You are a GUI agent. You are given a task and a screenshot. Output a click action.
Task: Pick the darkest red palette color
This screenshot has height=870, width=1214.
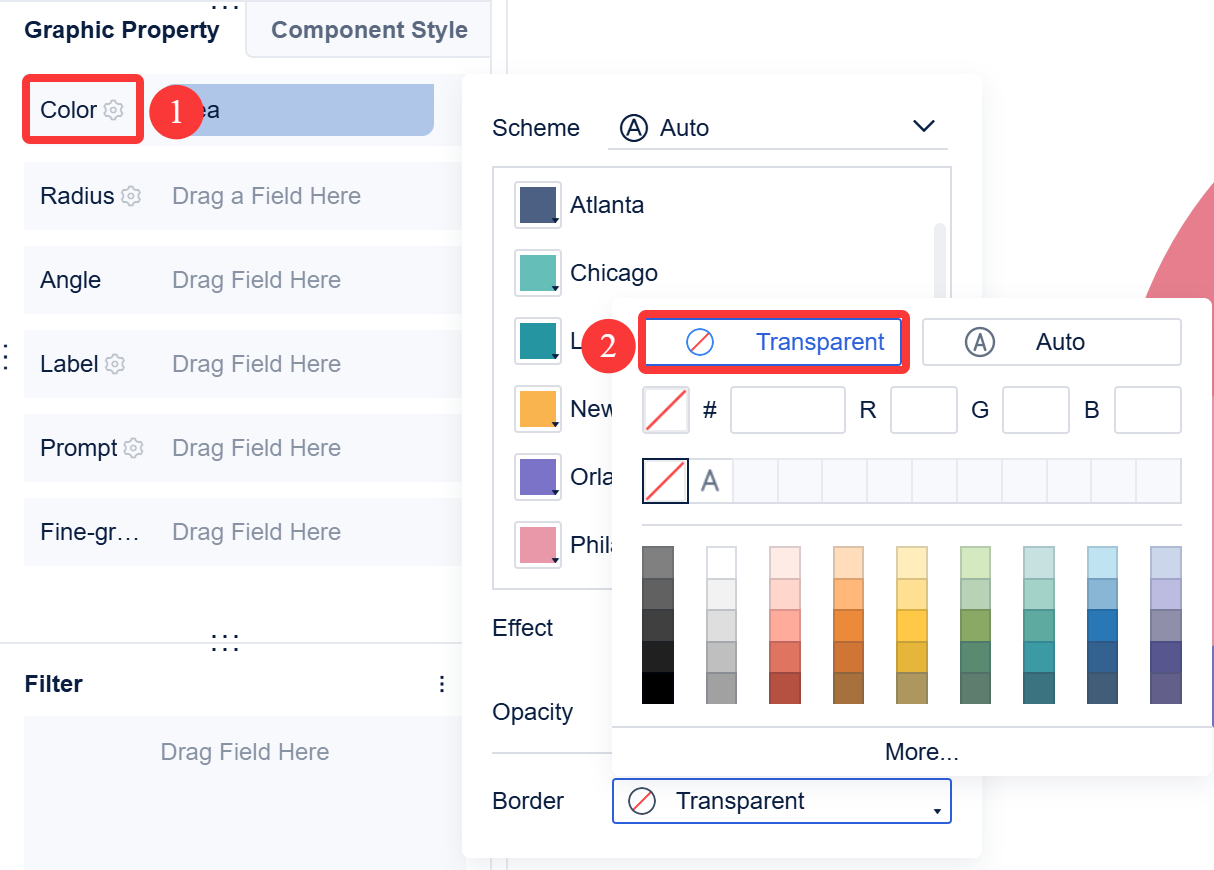pos(785,688)
